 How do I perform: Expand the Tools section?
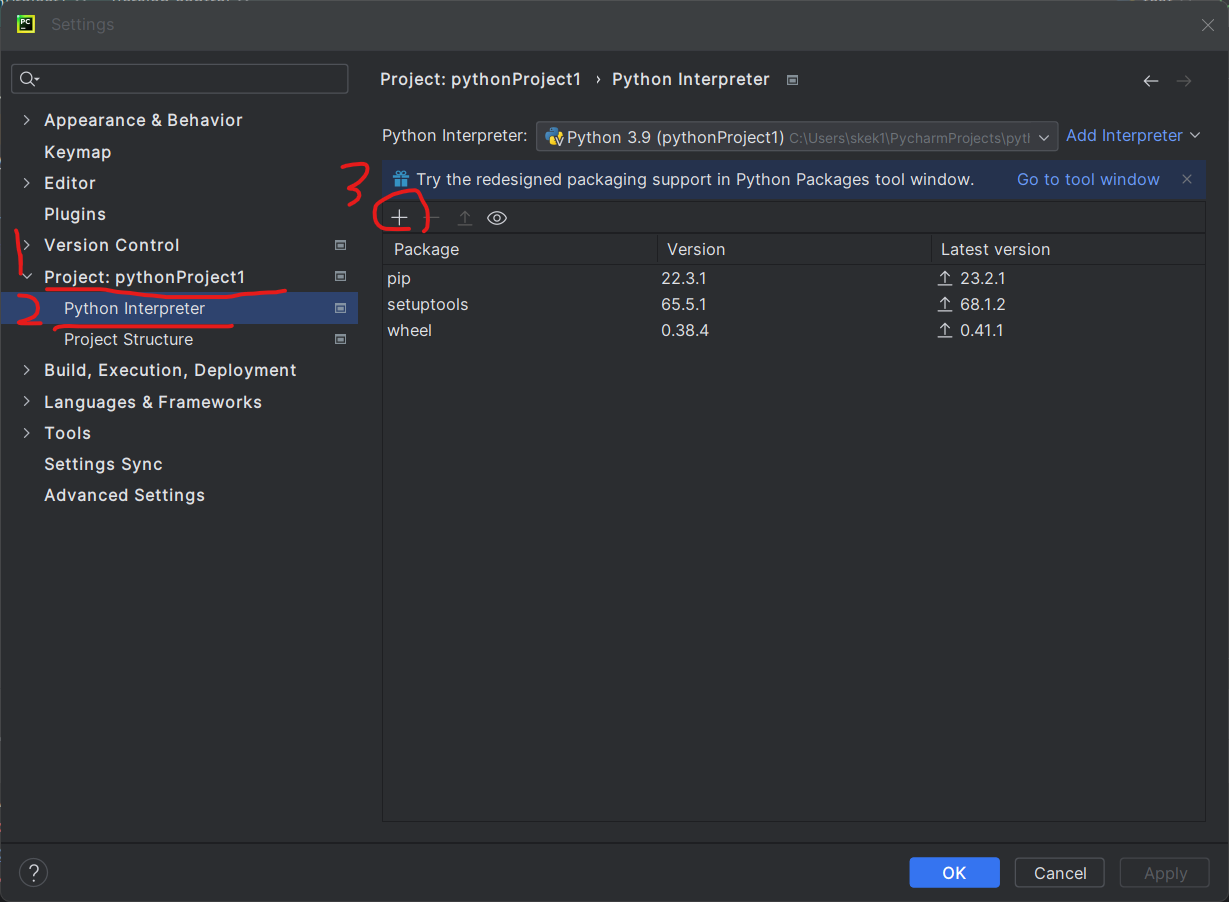pos(26,433)
